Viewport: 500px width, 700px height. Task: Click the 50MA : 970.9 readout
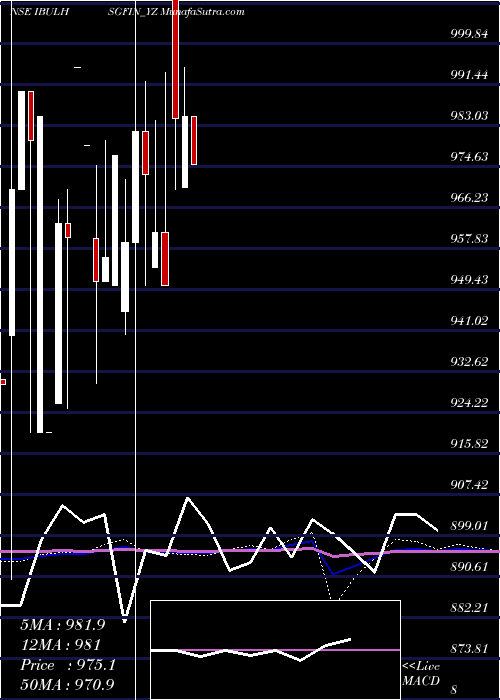click(x=67, y=685)
